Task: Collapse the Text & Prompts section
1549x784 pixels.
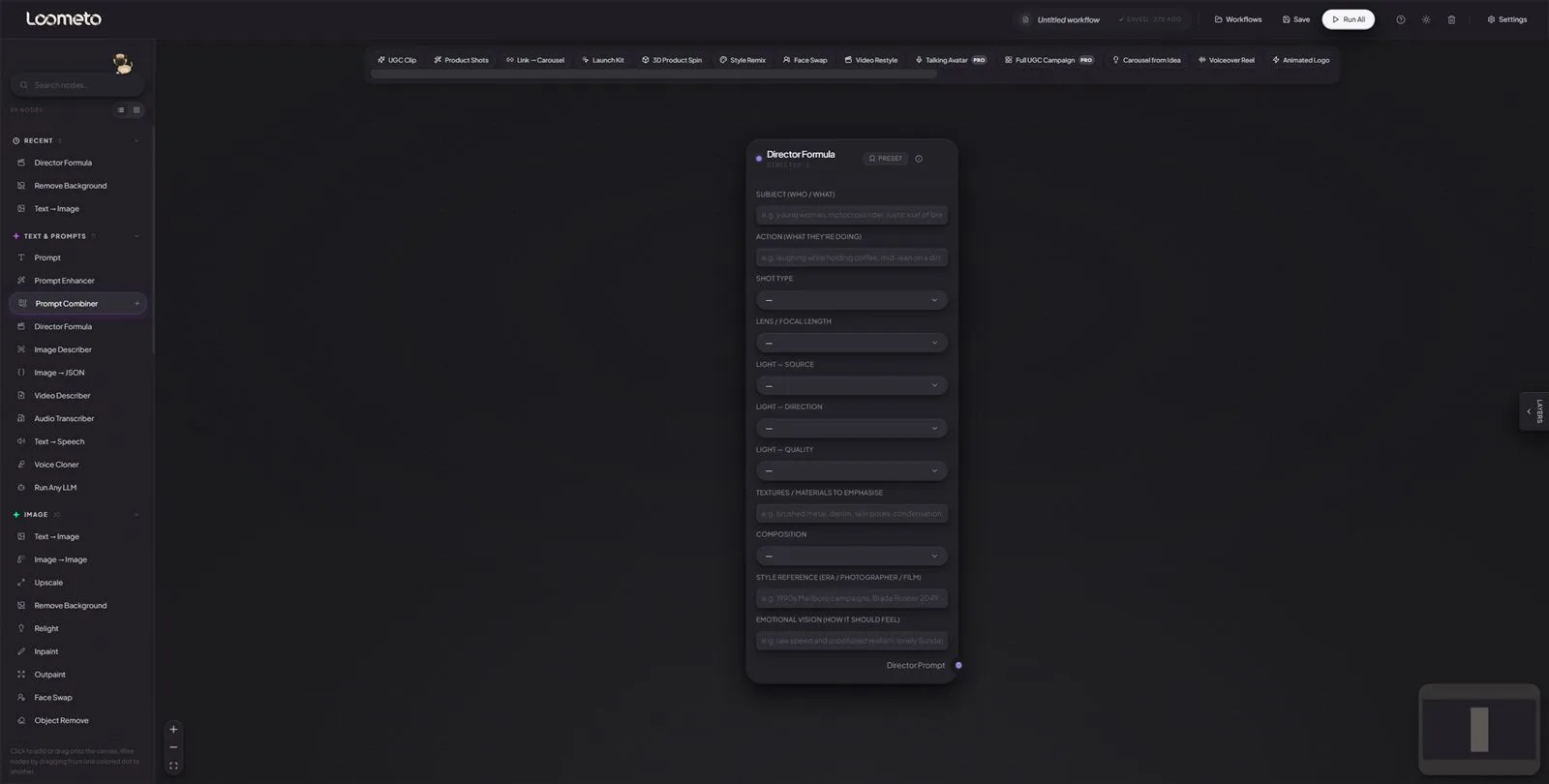Action: point(136,236)
